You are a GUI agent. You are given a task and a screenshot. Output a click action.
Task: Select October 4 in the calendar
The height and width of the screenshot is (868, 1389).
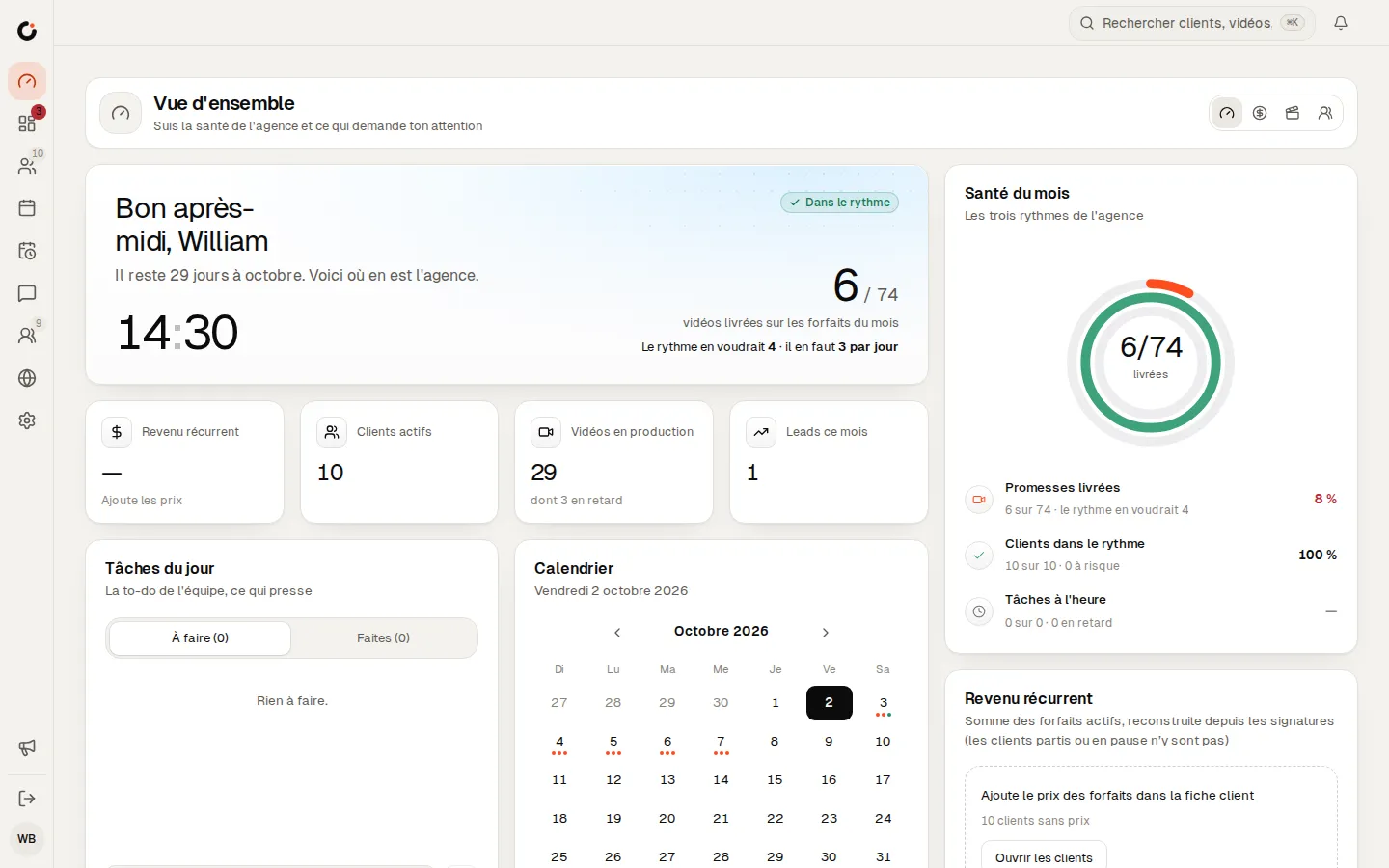click(x=559, y=742)
